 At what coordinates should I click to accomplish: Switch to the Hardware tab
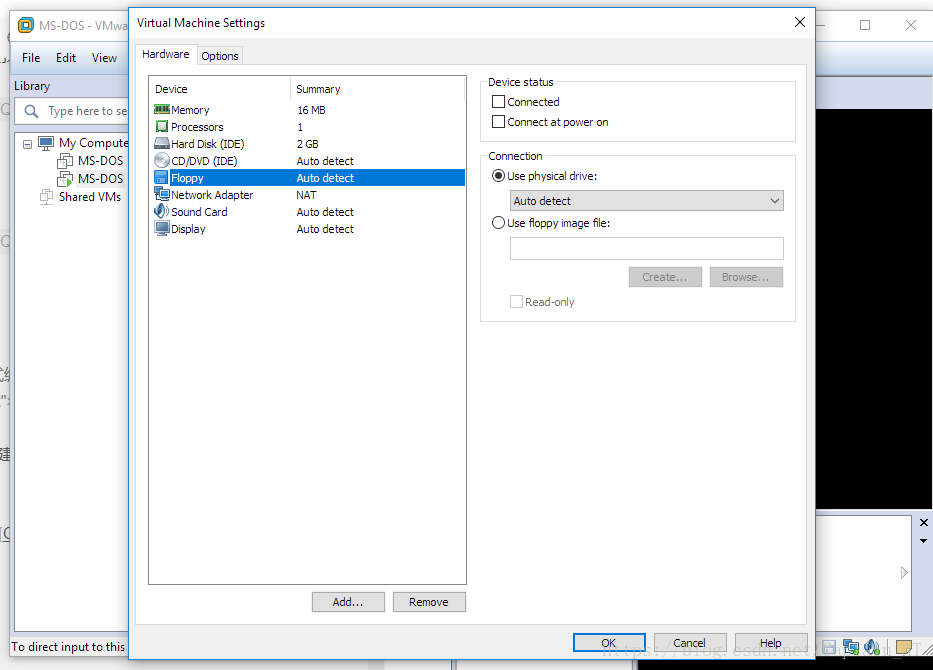pos(165,54)
